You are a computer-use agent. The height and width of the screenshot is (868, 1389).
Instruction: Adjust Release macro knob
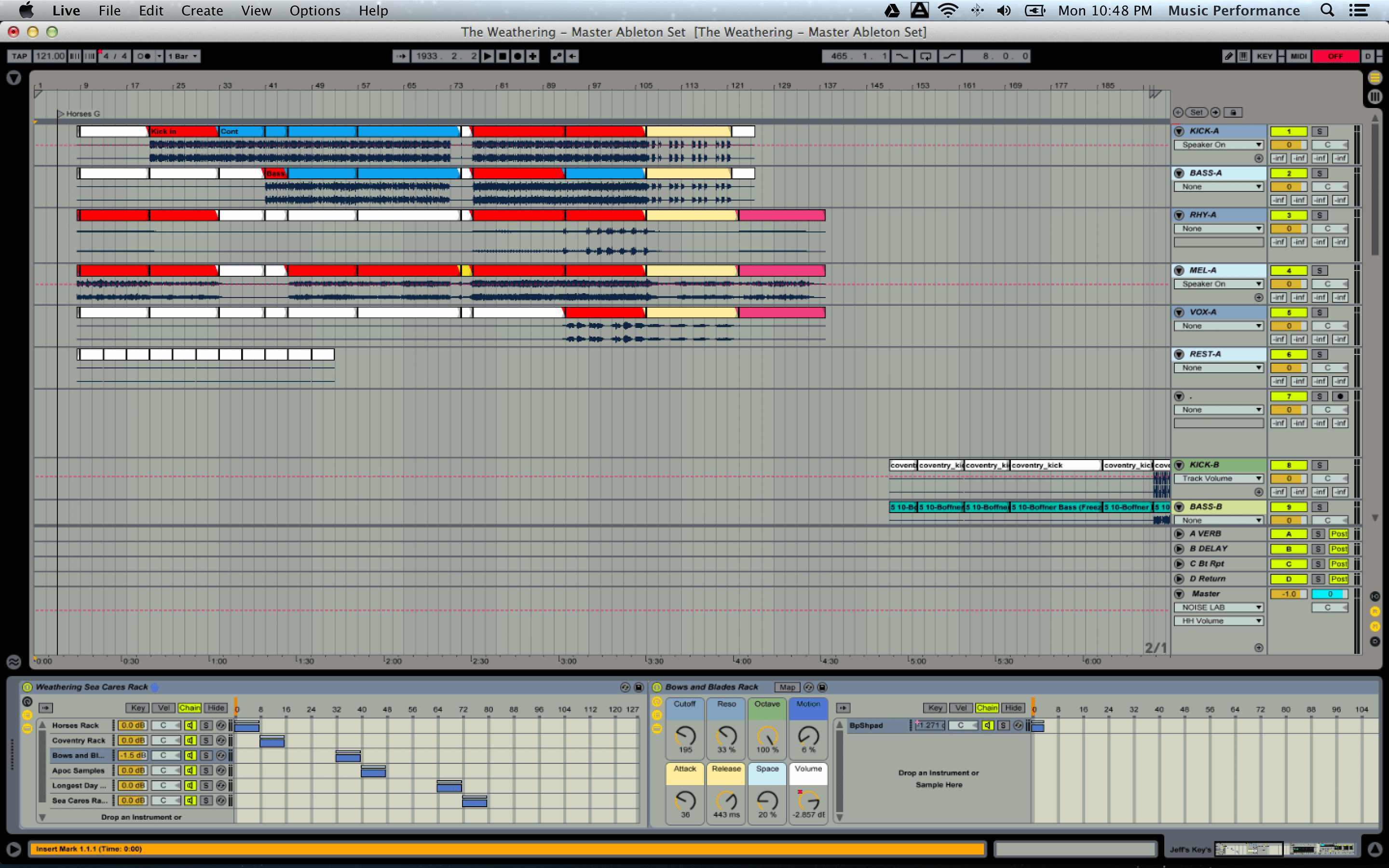point(726,800)
